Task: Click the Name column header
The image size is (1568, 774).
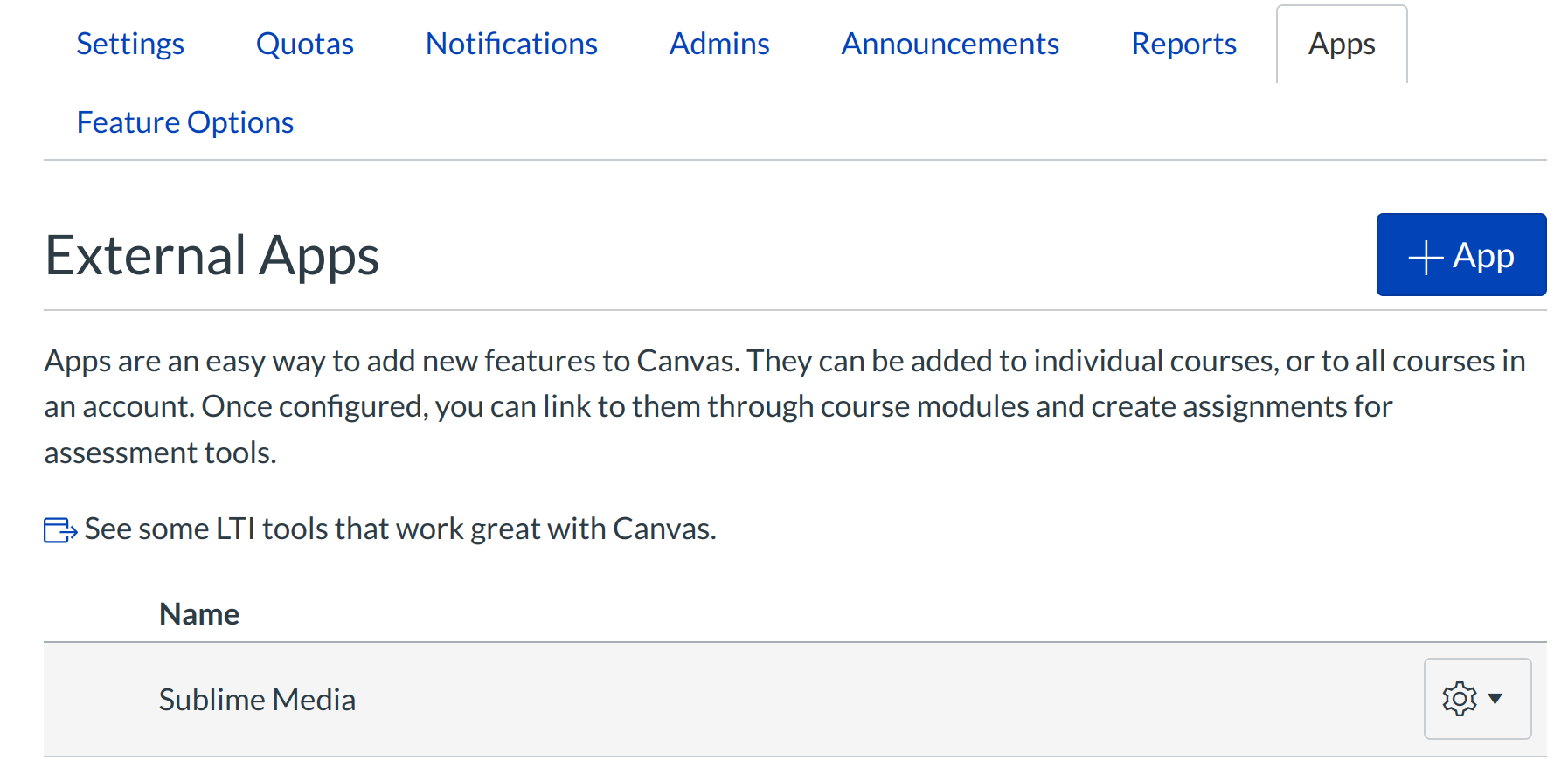Action: point(199,614)
